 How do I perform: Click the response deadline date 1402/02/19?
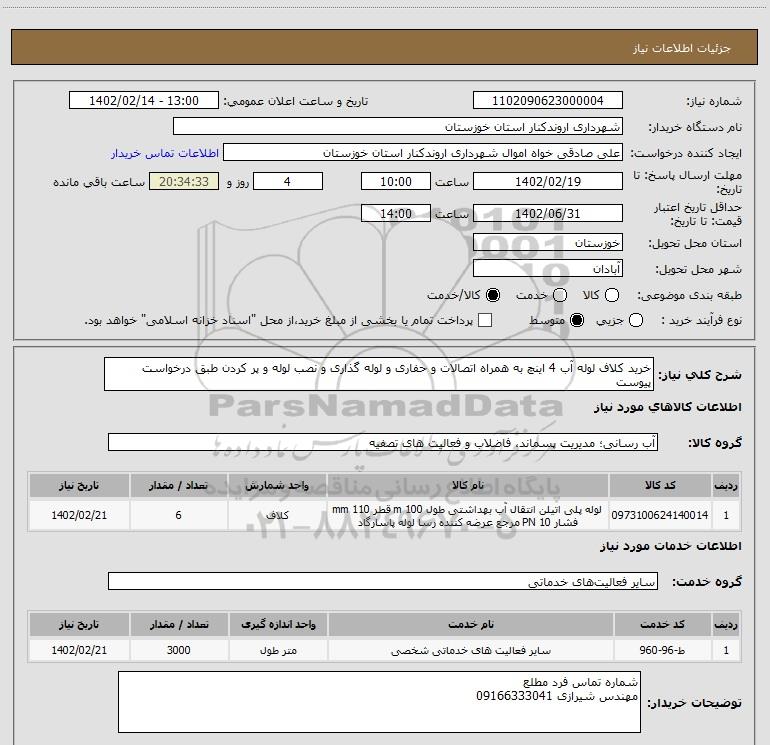(x=548, y=181)
